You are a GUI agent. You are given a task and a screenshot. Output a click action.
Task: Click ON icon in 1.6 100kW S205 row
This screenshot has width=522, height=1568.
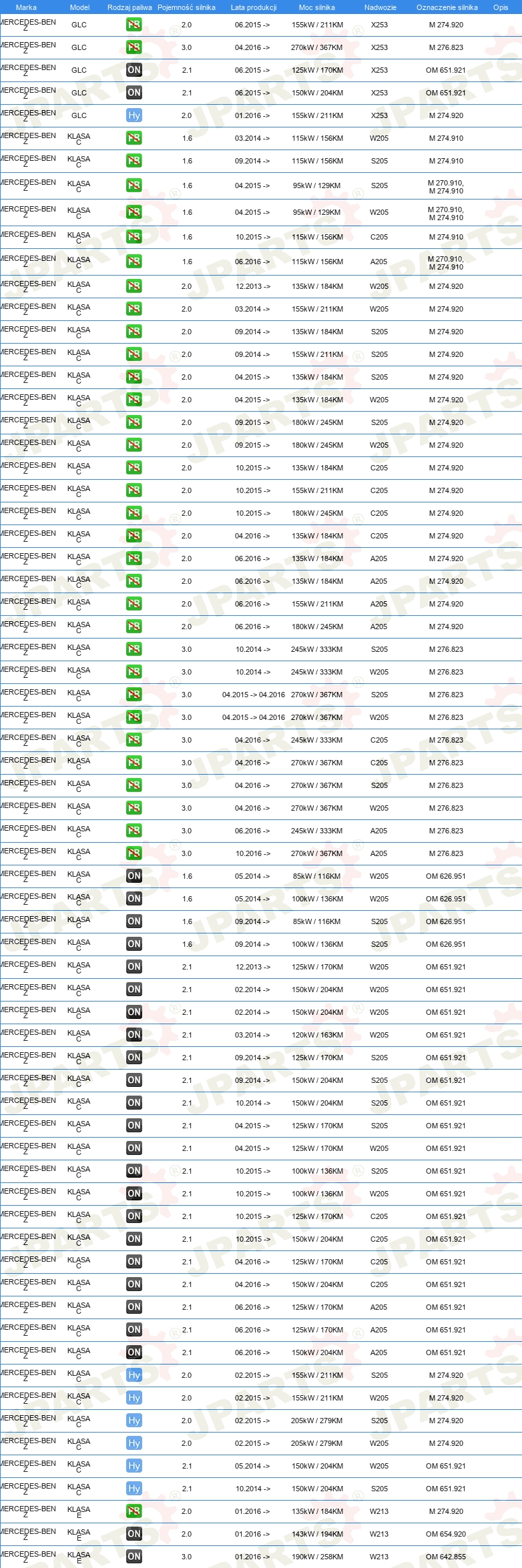click(134, 944)
